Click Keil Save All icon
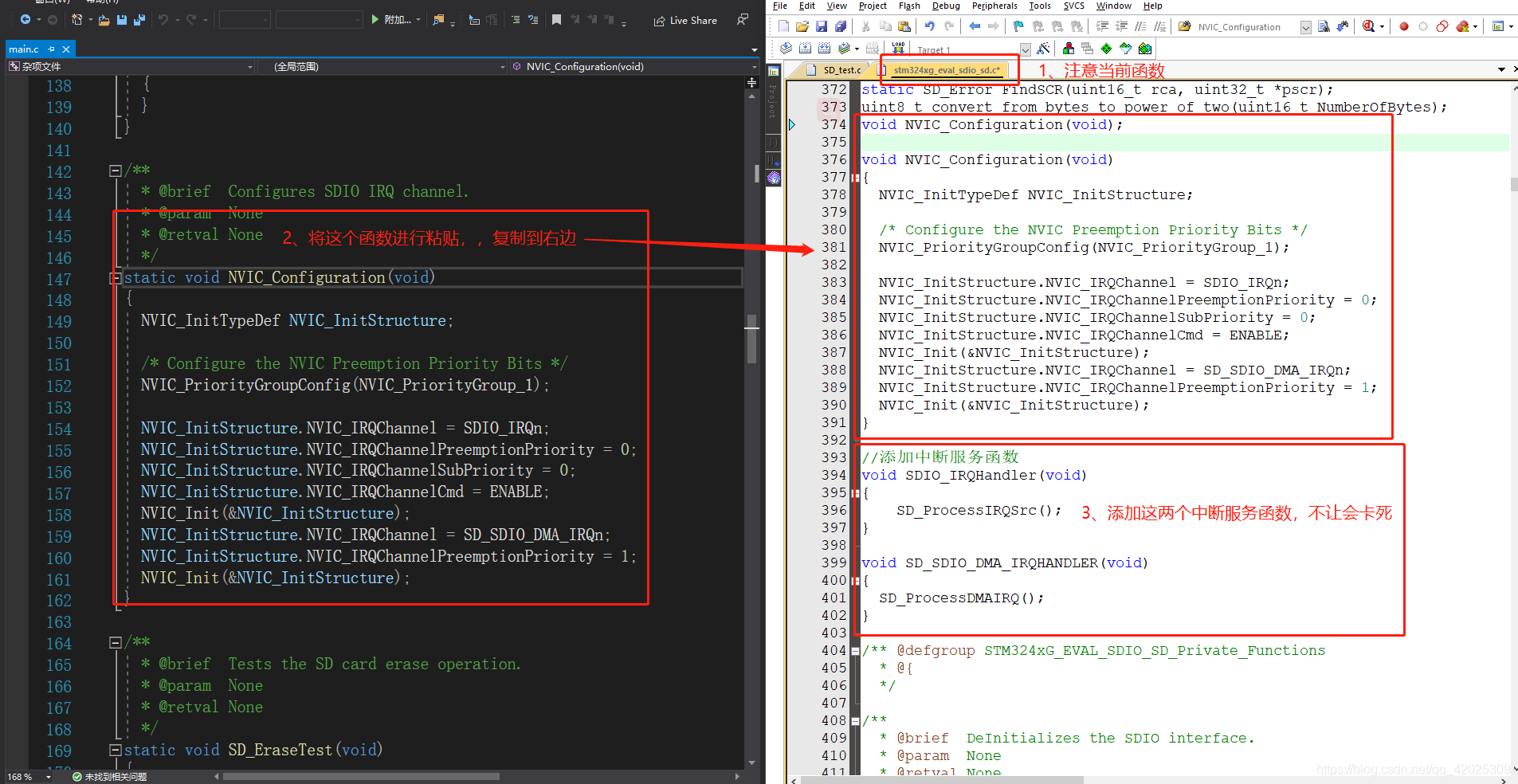Screen dimensions: 1518x784 pos(841,26)
